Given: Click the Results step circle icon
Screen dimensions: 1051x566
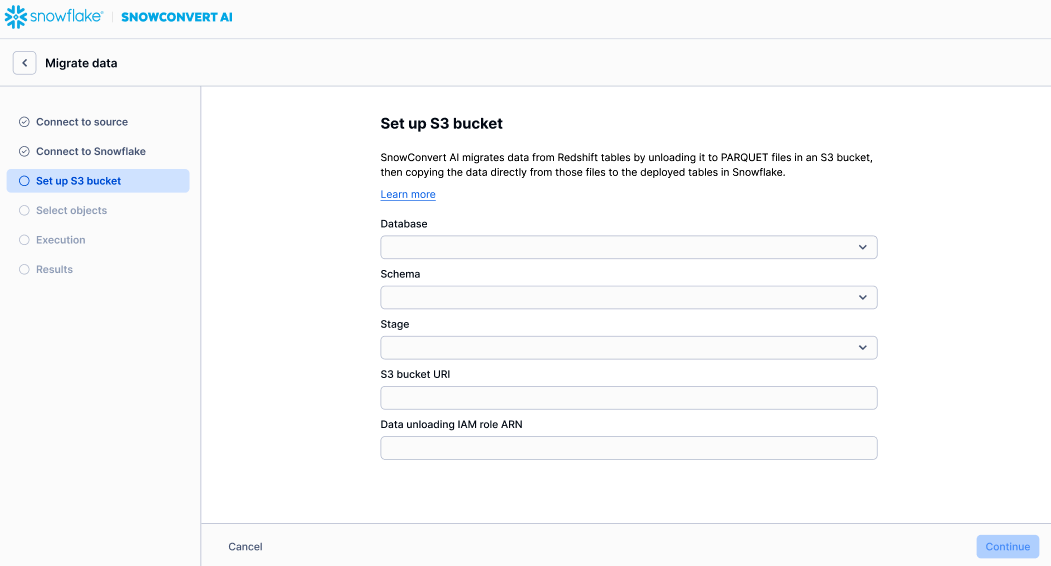Looking at the screenshot, I should pos(24,270).
